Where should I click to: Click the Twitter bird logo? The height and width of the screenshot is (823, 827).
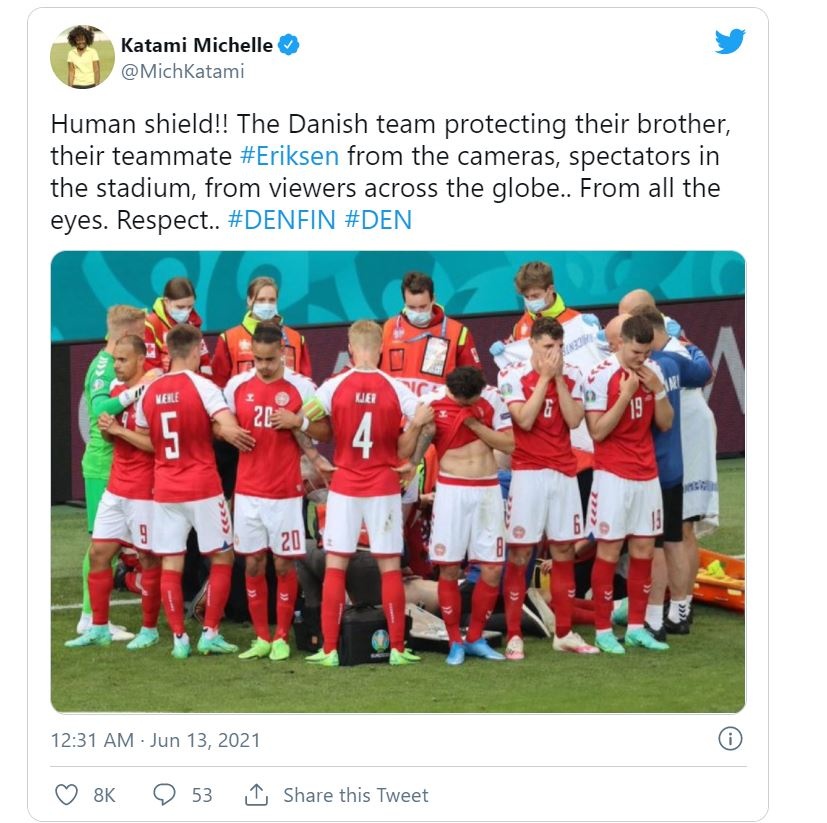coord(730,41)
